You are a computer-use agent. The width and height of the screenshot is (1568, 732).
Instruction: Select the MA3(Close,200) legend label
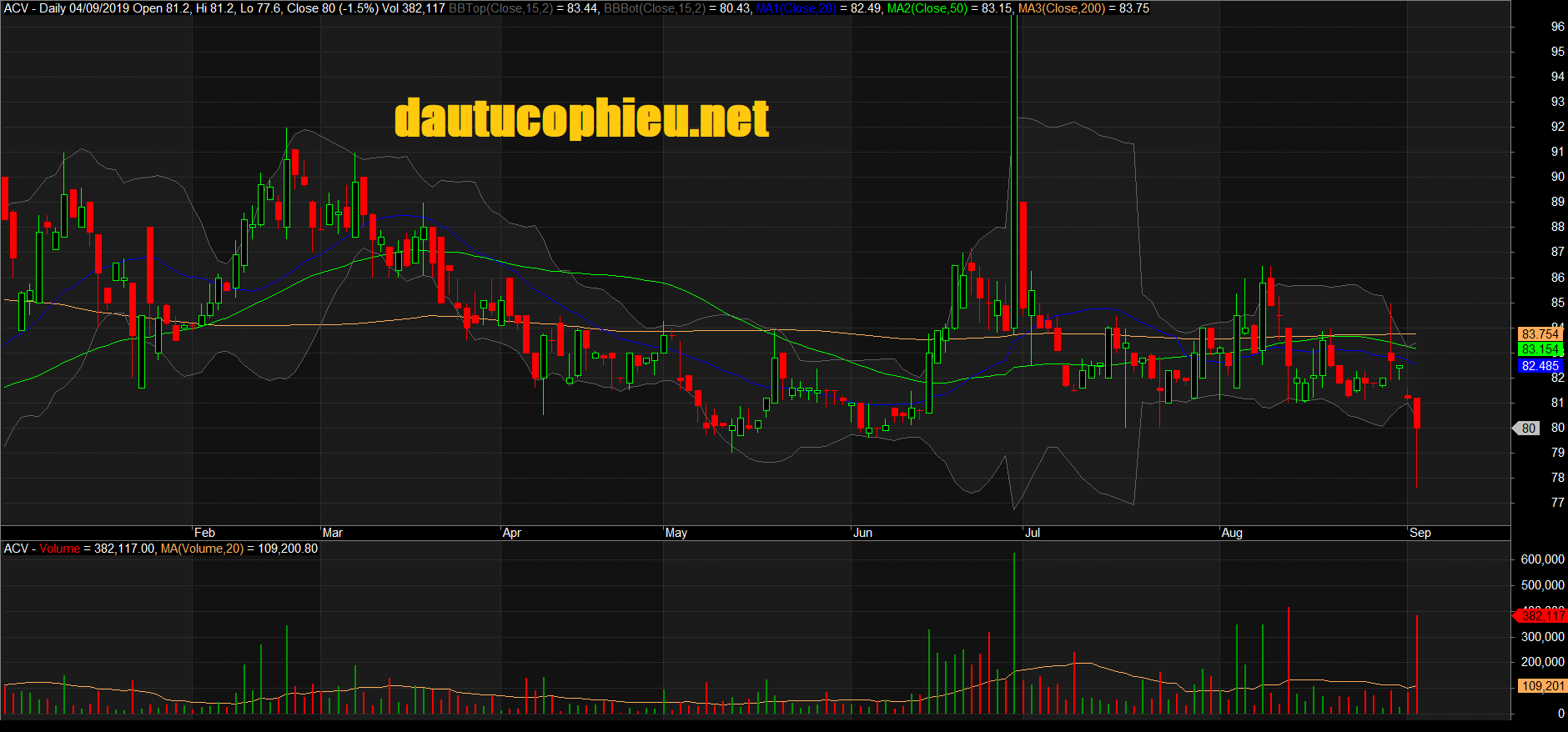coord(1061,8)
